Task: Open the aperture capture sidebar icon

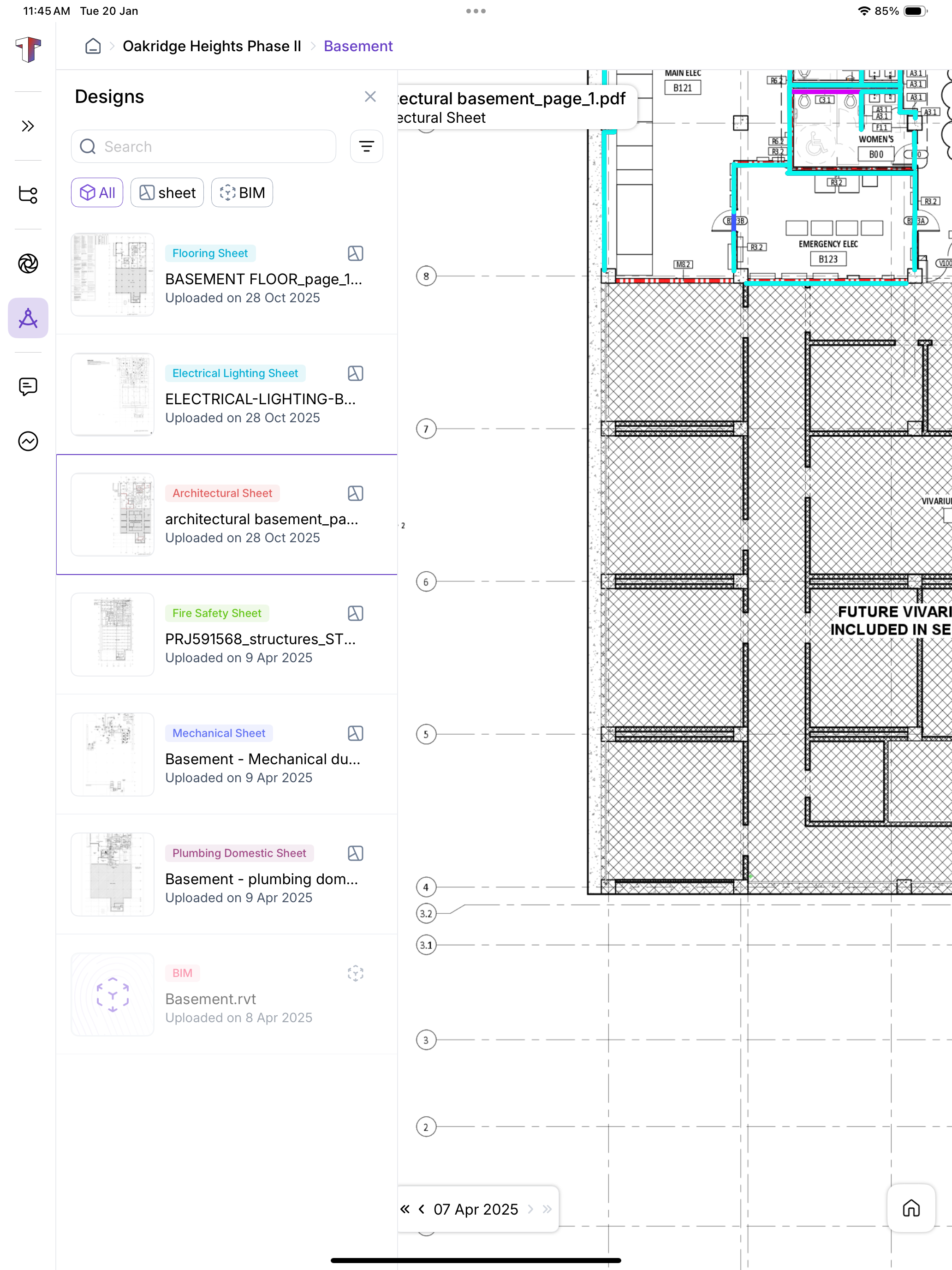Action: 28,264
